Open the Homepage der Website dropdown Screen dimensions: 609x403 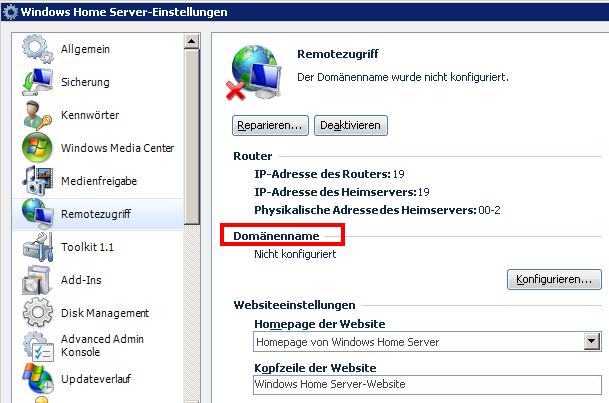click(x=592, y=342)
